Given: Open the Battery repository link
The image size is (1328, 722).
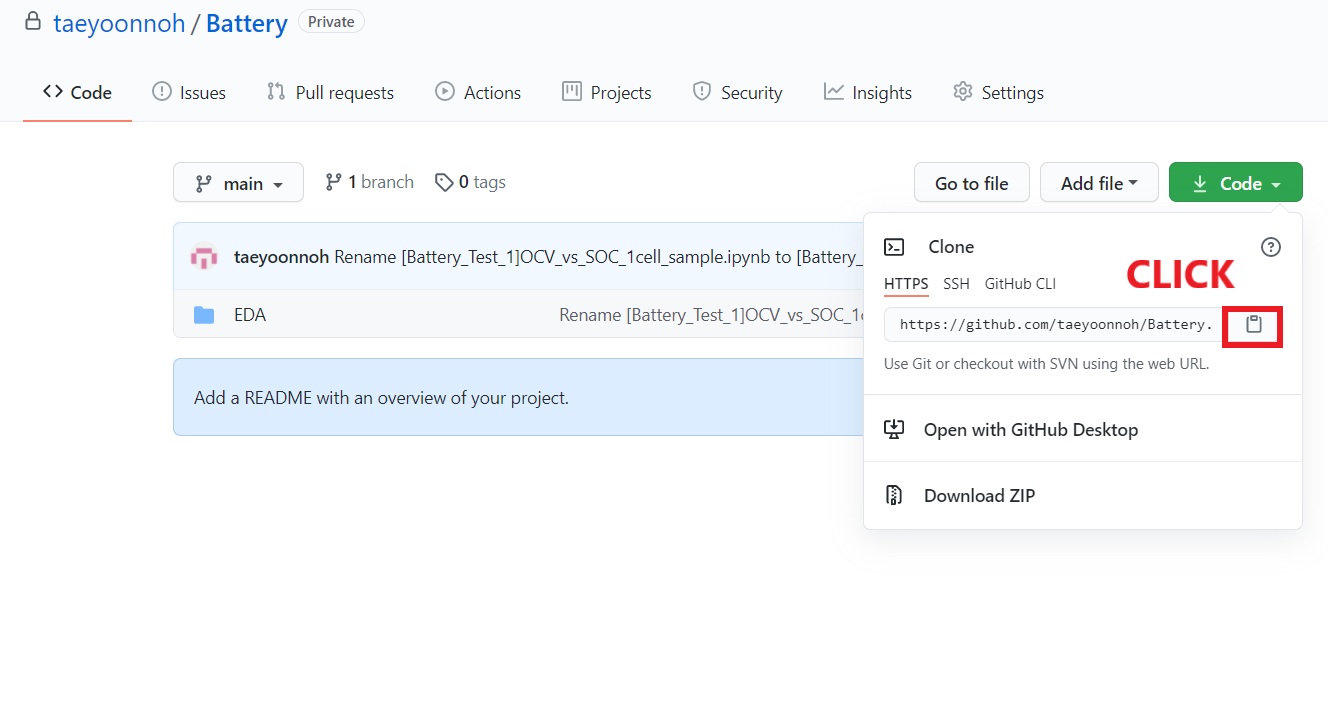Looking at the screenshot, I should pos(247,23).
